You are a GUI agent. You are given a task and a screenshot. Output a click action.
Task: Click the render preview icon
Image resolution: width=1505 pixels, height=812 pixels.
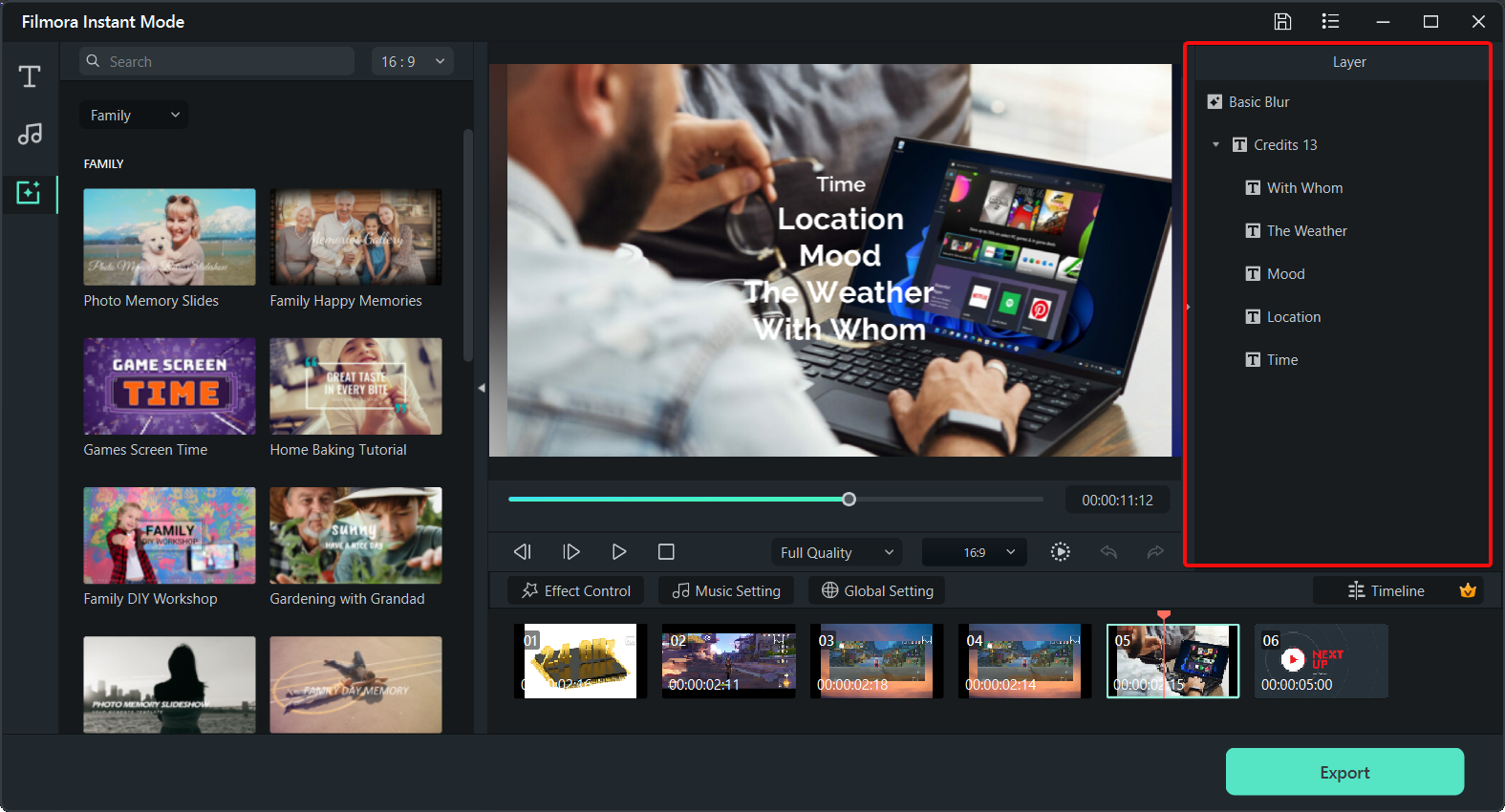tap(1060, 551)
